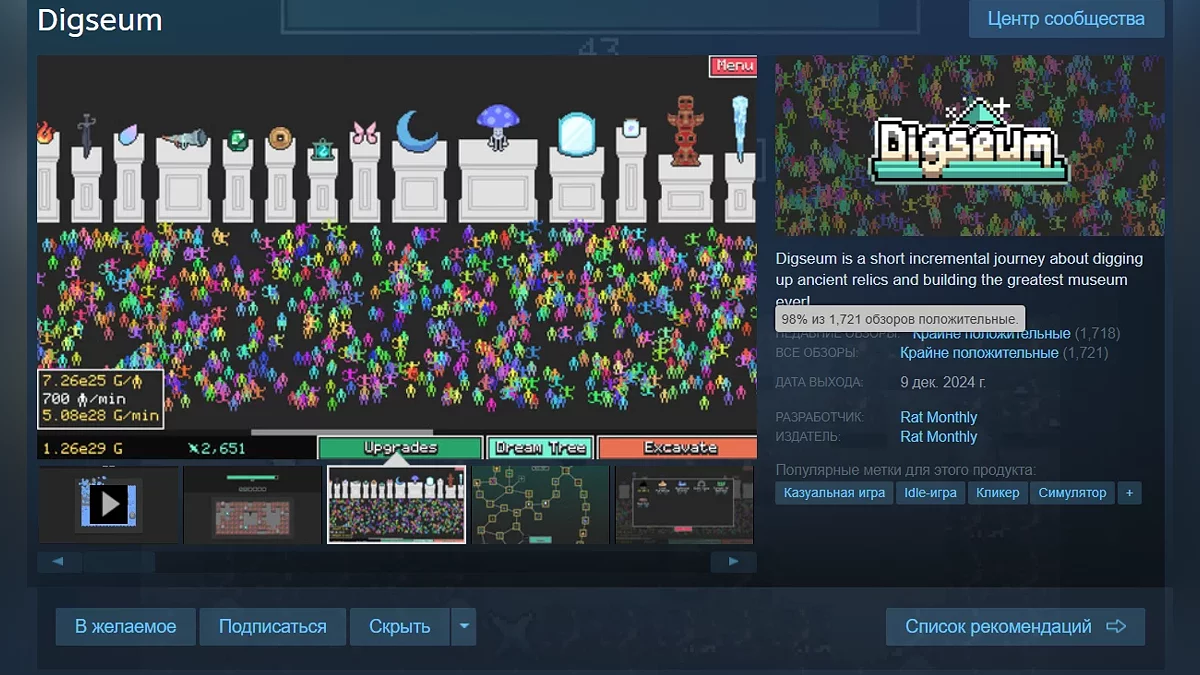Play the video trailer thumbnail
Image resolution: width=1200 pixels, height=675 pixels.
coord(109,504)
